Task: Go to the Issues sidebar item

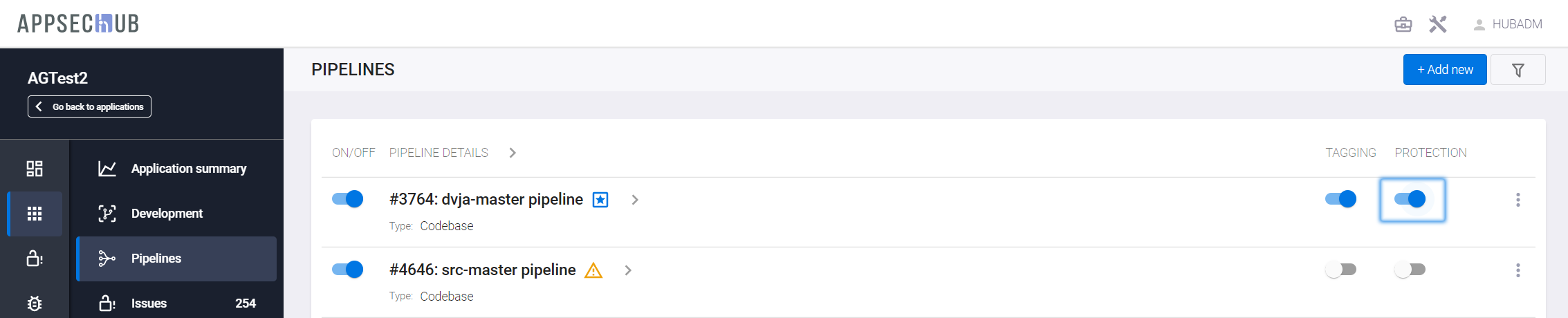Action: [149, 303]
